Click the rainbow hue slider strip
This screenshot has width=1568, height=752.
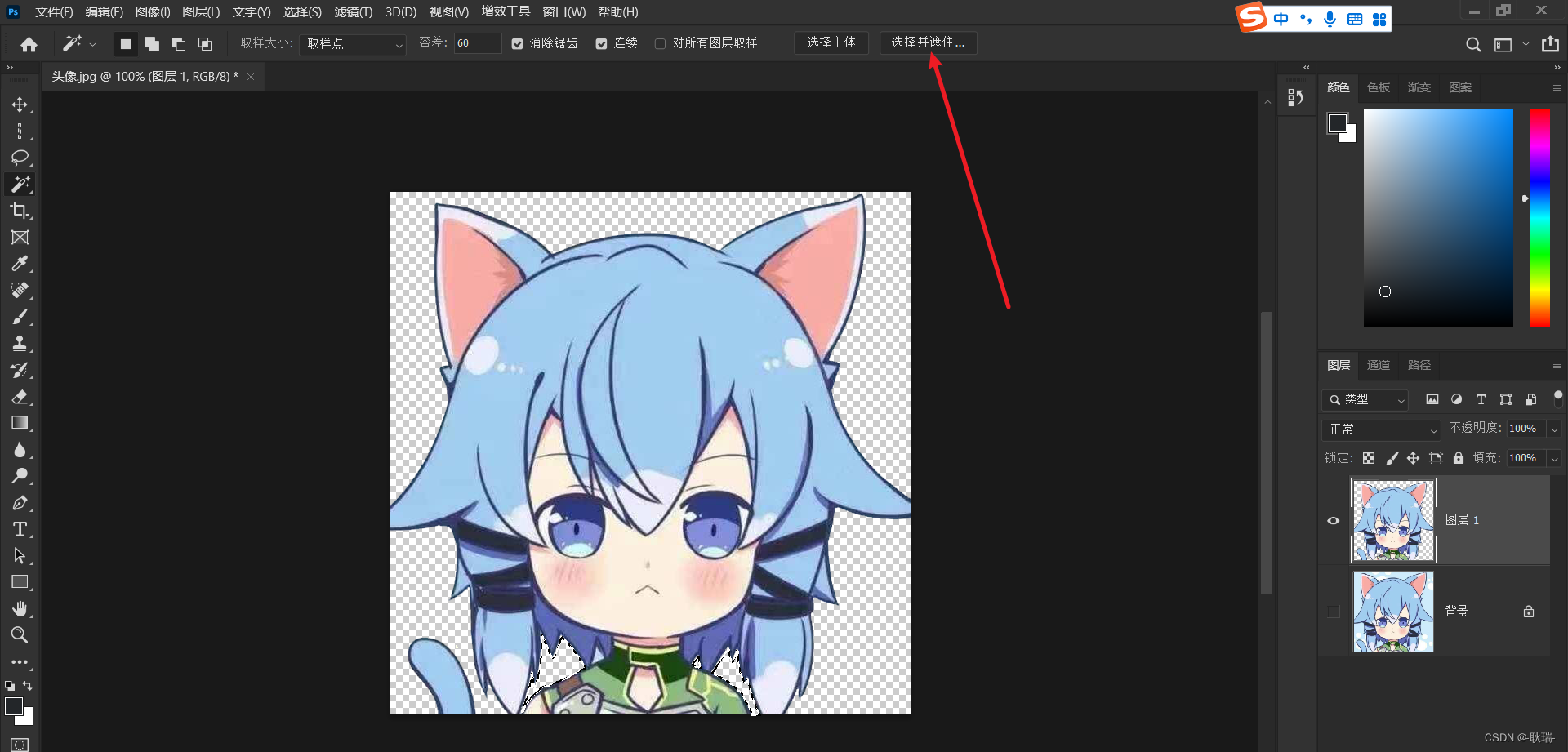(x=1539, y=218)
